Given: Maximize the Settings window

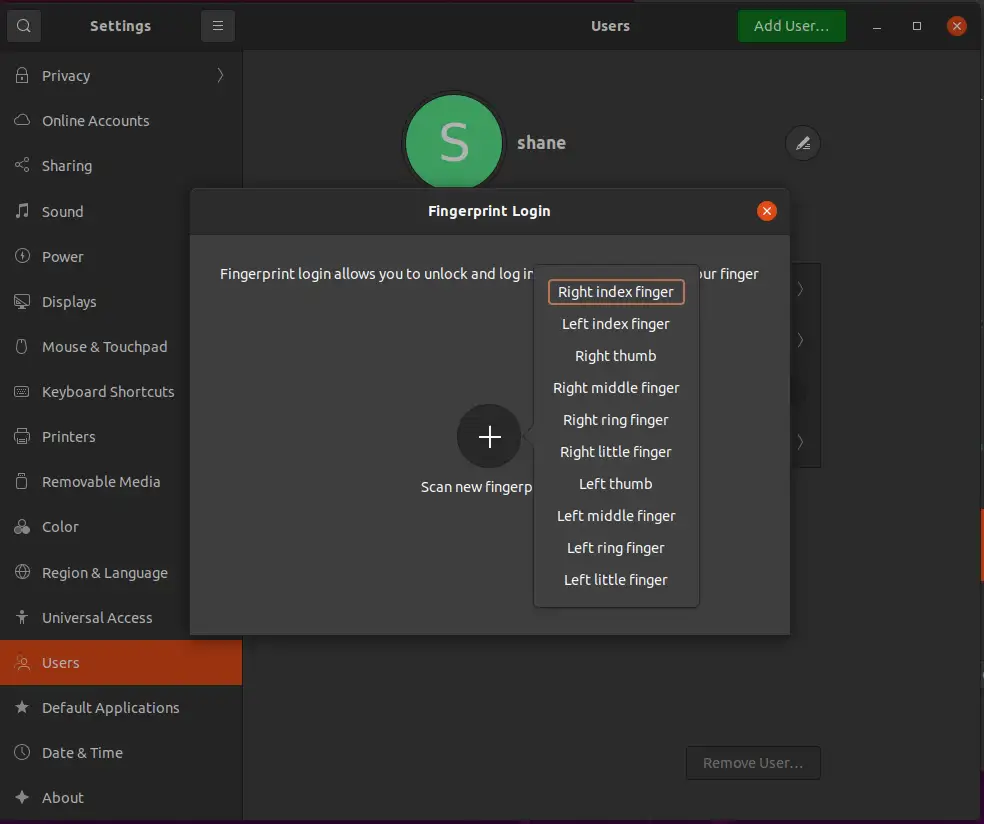Looking at the screenshot, I should tap(917, 26).
